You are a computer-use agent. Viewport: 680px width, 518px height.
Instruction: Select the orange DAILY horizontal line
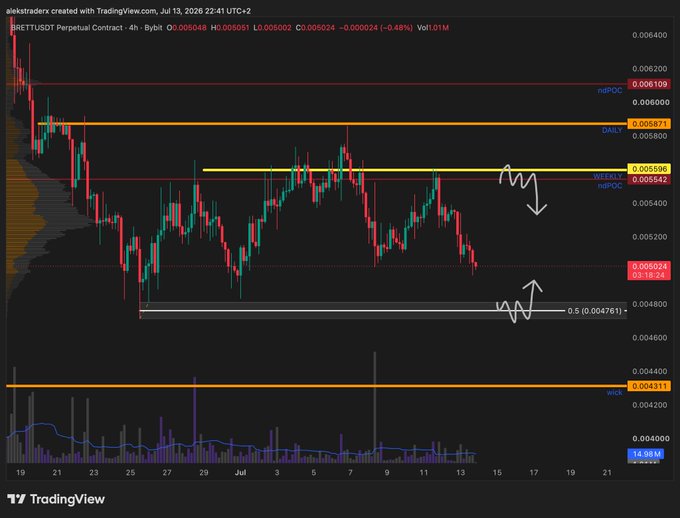[332, 124]
